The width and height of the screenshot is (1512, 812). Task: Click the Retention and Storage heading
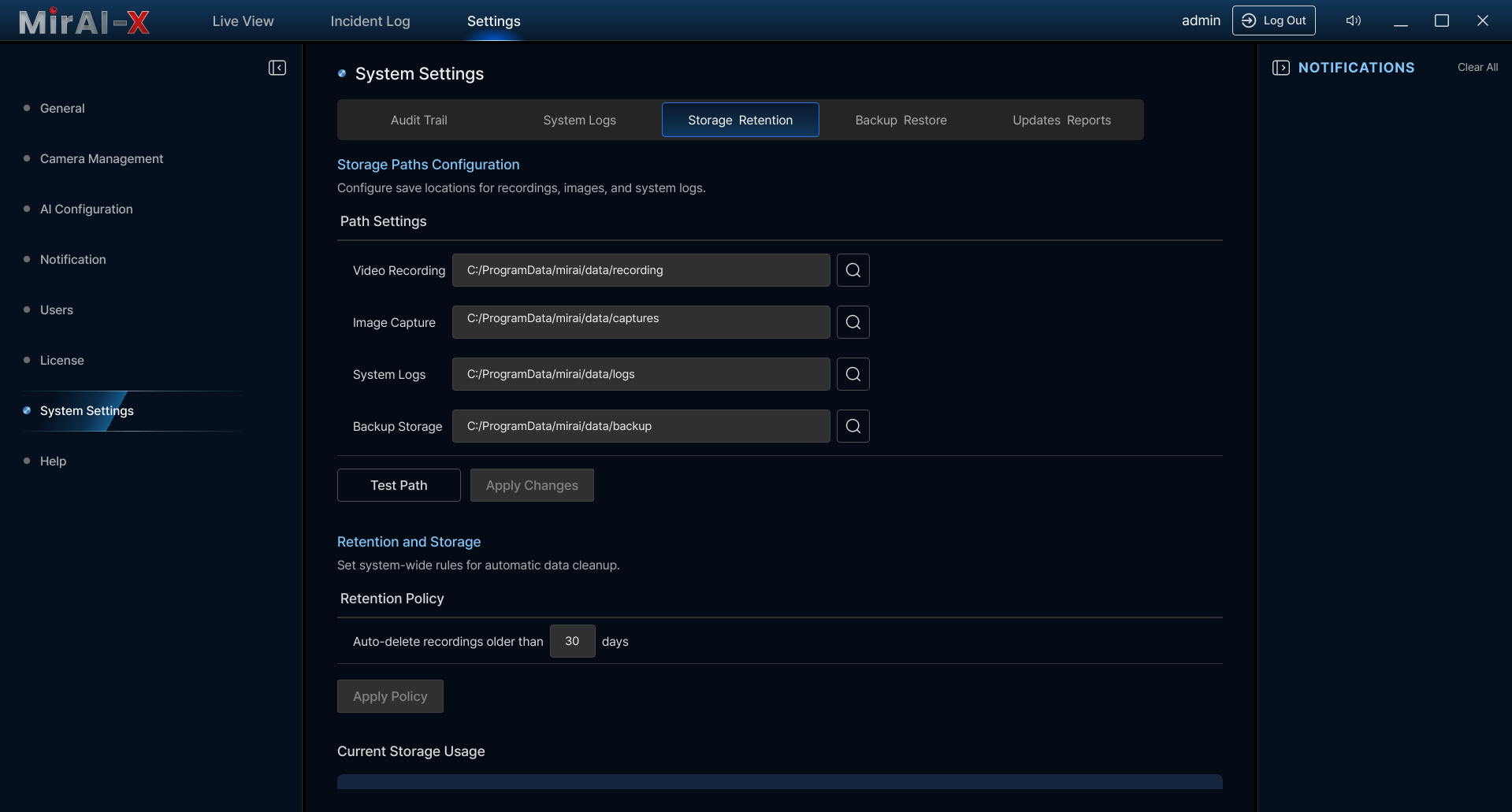click(x=409, y=542)
